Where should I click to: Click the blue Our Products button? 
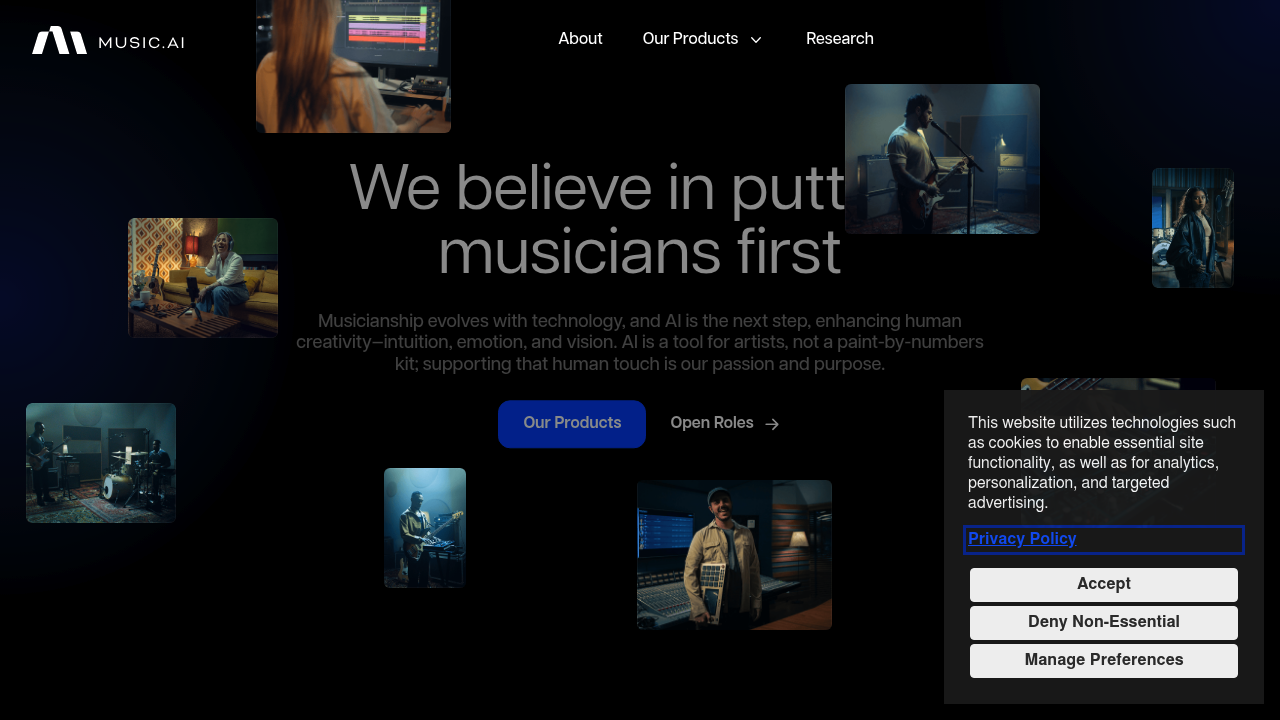click(572, 424)
